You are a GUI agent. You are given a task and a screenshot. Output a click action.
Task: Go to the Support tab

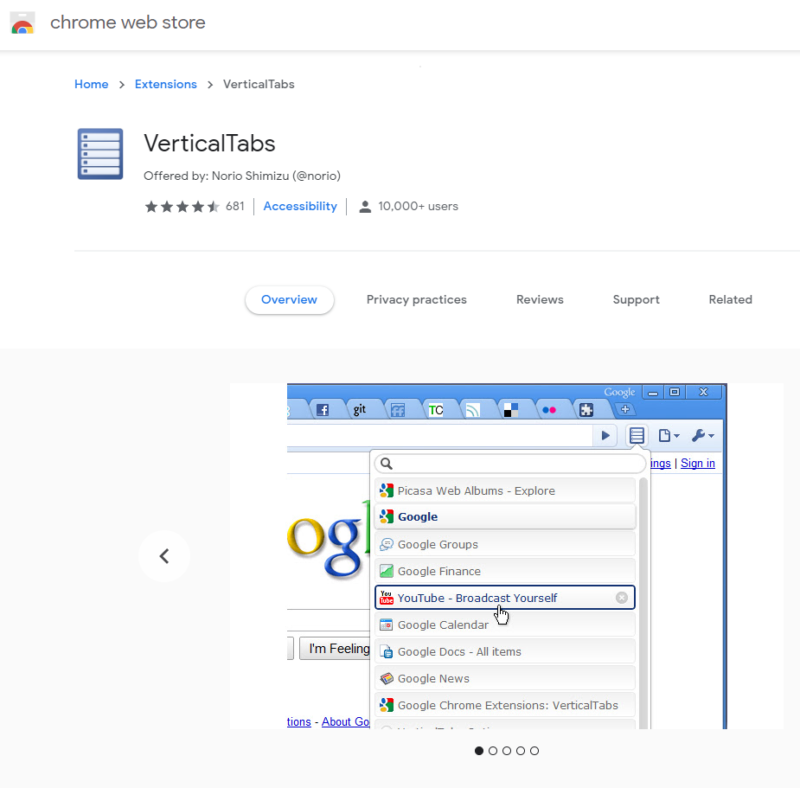click(x=636, y=300)
